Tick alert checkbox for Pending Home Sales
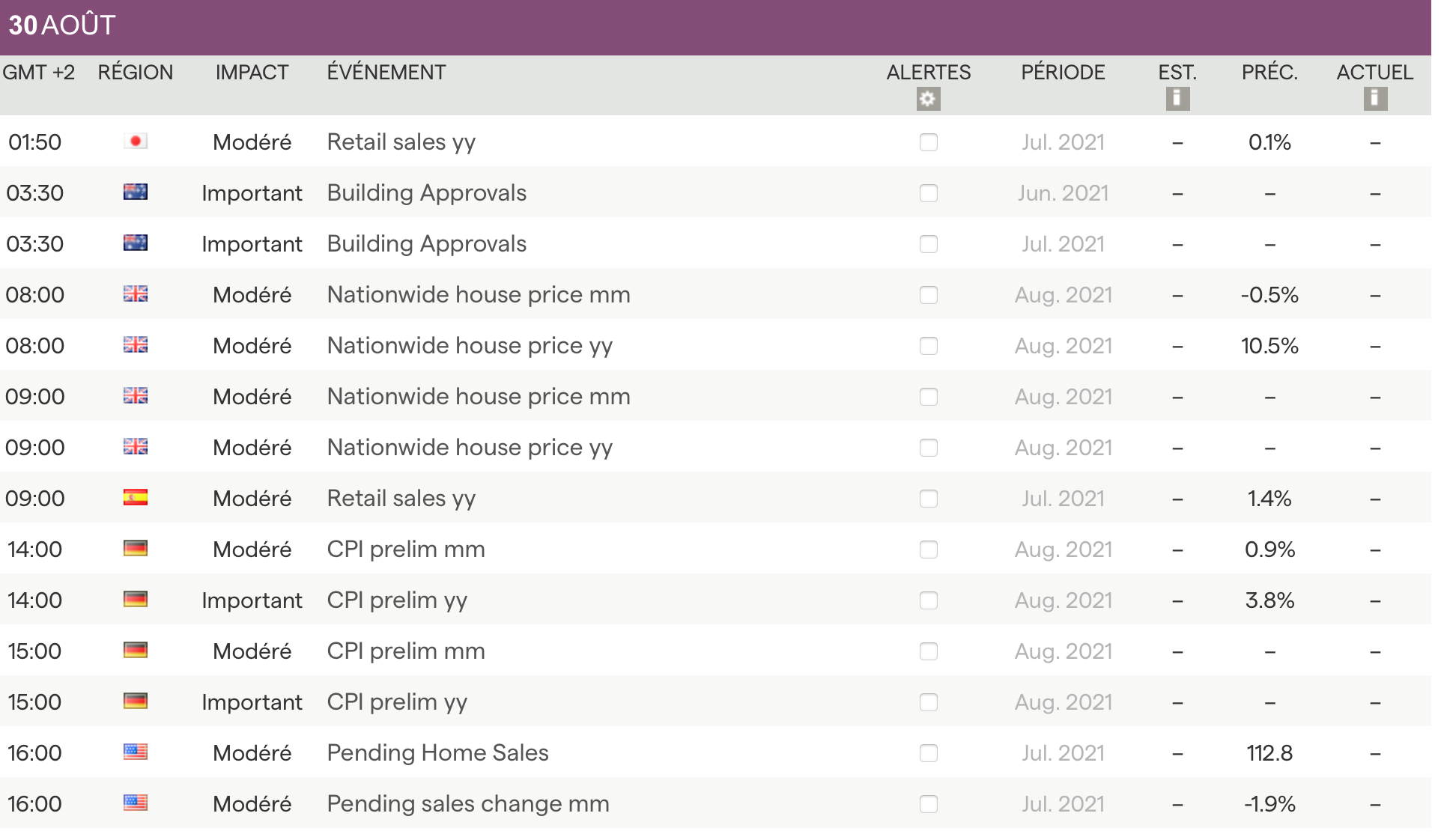This screenshot has height=840, width=1441. pos(928,753)
